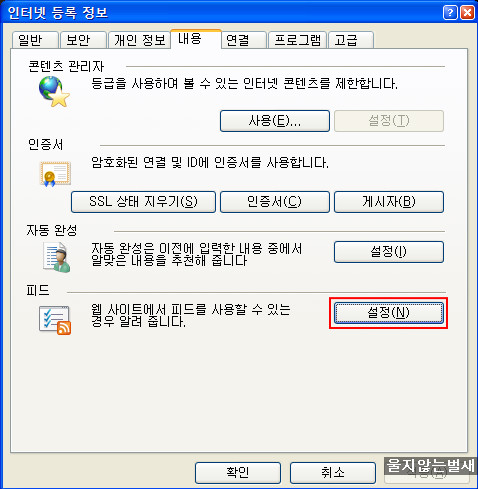Open the 프로그램 tab
Image resolution: width=478 pixels, height=489 pixels.
(297, 40)
